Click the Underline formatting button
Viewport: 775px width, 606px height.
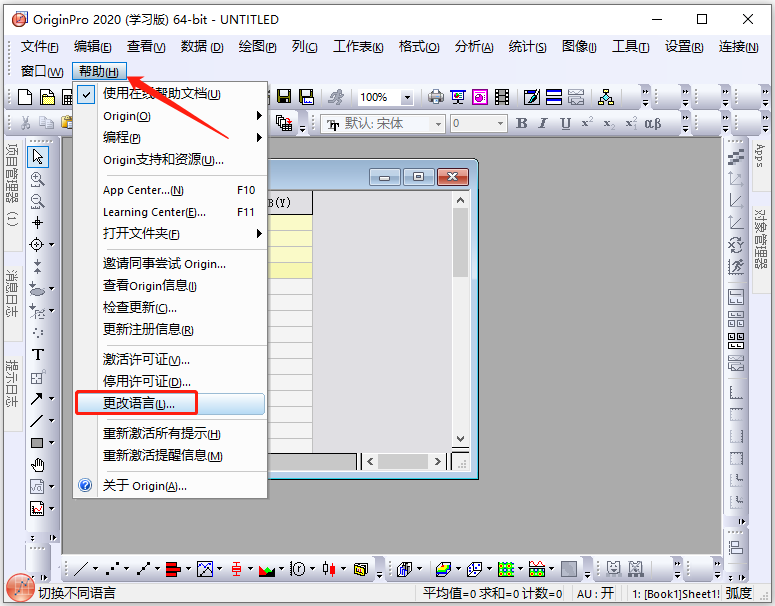pos(565,123)
